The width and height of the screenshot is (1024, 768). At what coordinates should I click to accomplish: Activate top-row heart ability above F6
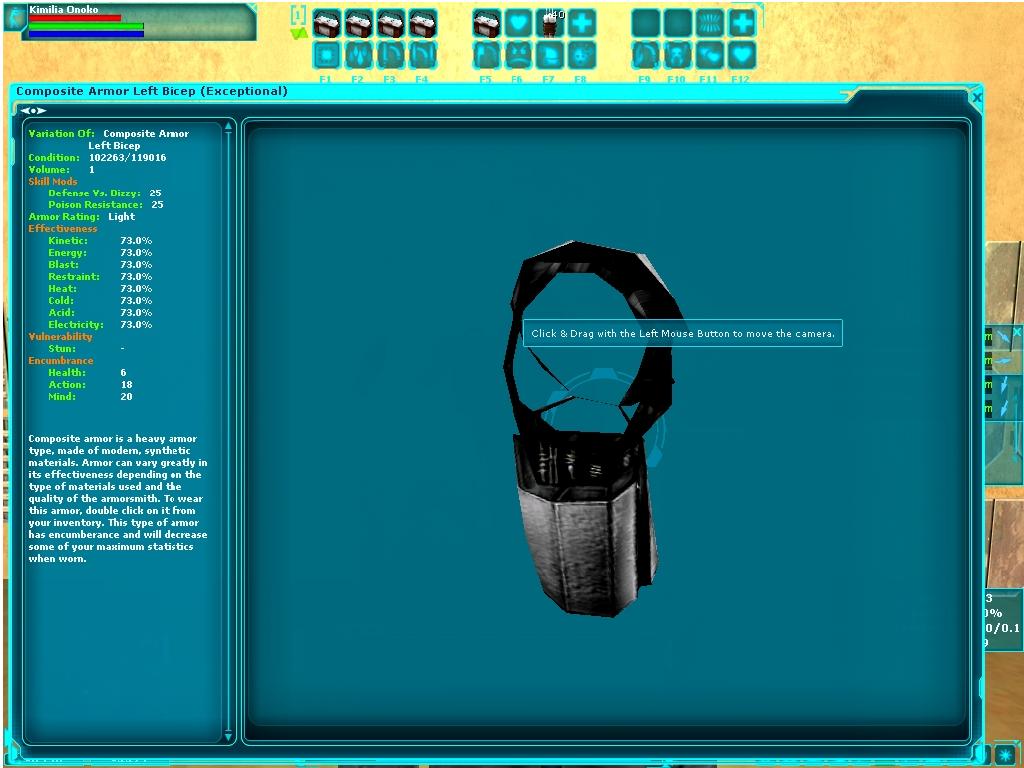pyautogui.click(x=519, y=24)
